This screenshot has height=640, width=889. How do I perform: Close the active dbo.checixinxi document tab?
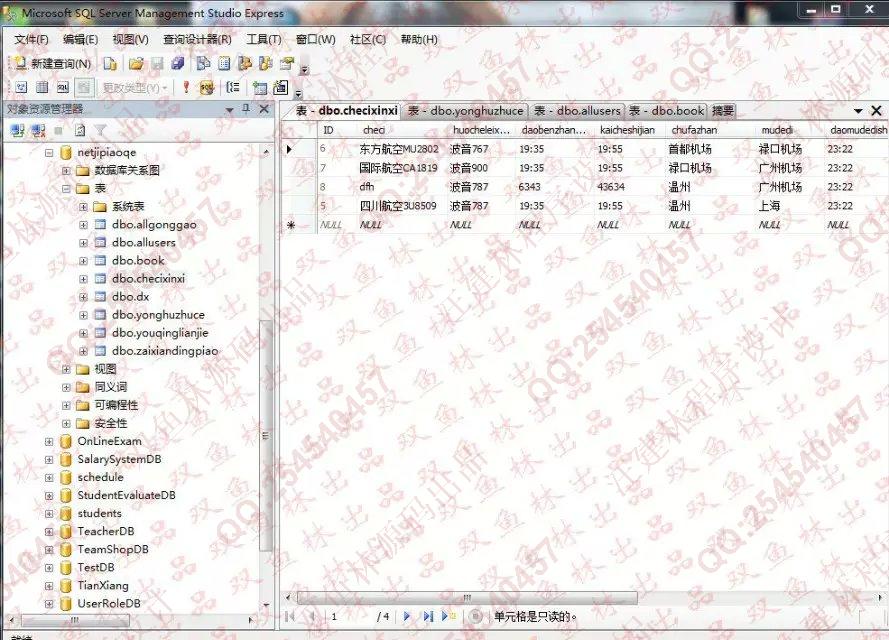click(877, 111)
